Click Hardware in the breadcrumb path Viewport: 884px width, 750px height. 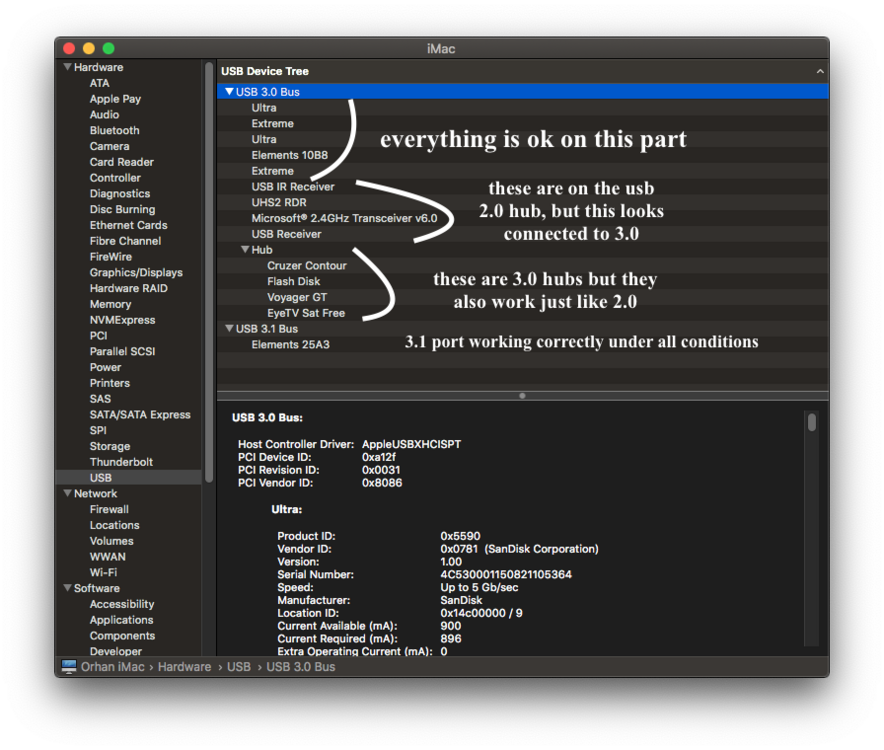(x=184, y=666)
